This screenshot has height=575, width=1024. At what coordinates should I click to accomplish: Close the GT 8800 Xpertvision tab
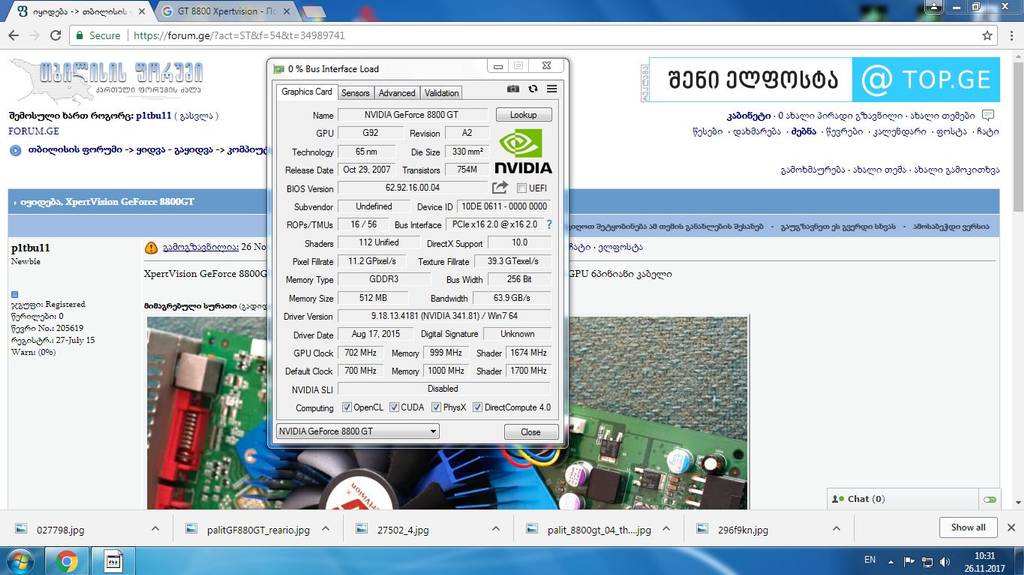(x=287, y=12)
